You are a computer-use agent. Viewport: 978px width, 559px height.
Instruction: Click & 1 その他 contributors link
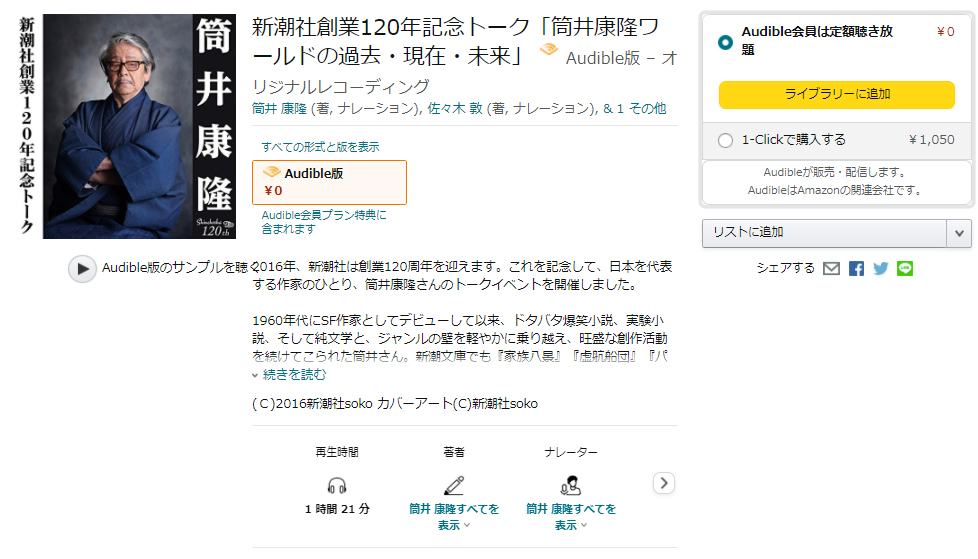click(634, 109)
